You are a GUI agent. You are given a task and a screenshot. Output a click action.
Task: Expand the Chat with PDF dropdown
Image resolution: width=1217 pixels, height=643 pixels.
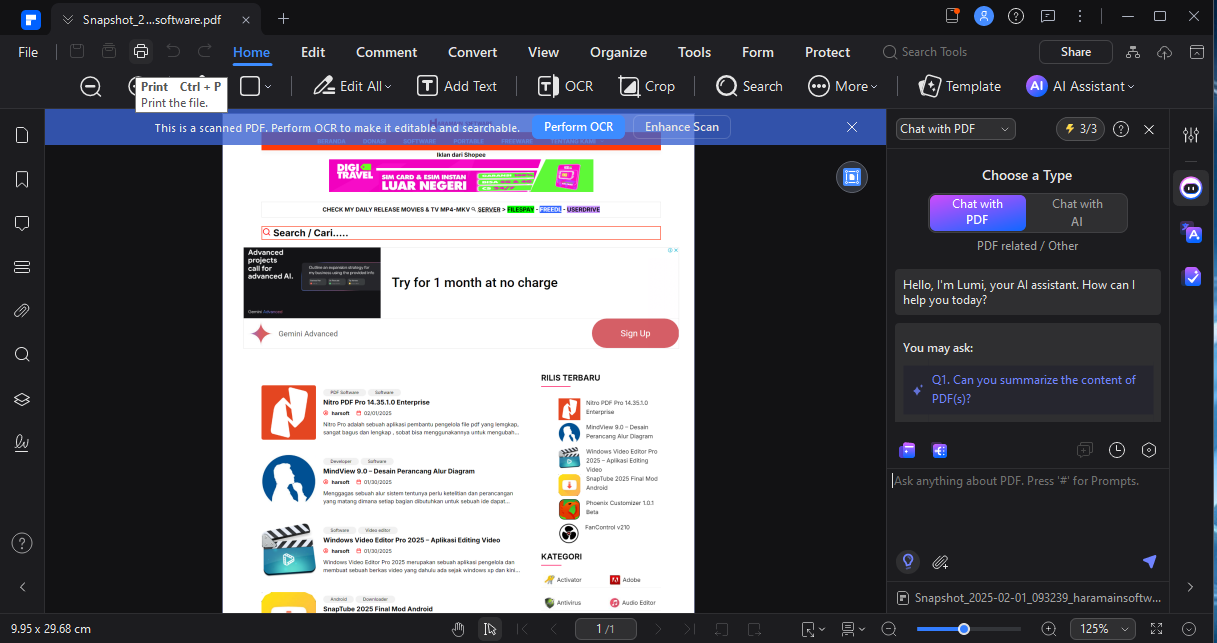pyautogui.click(x=956, y=129)
